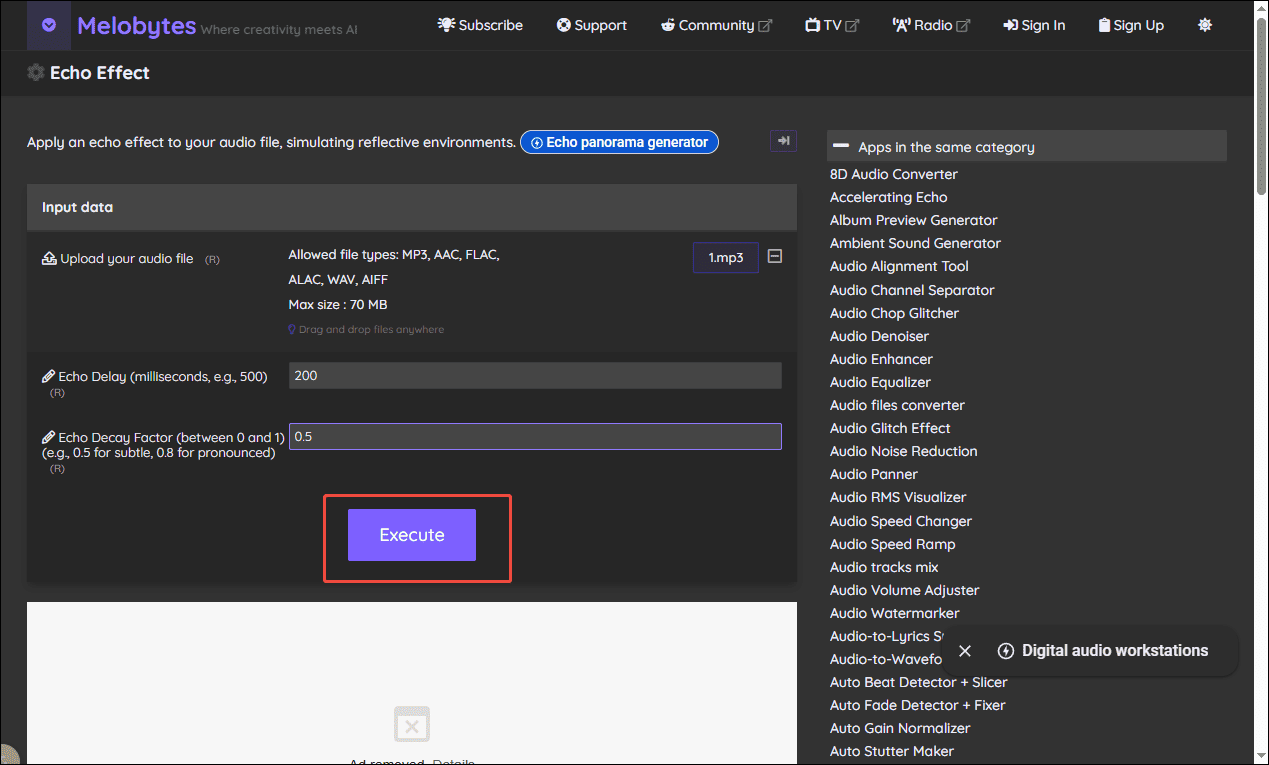Click the settings gear icon in the header
The image size is (1269, 765).
[1204, 24]
